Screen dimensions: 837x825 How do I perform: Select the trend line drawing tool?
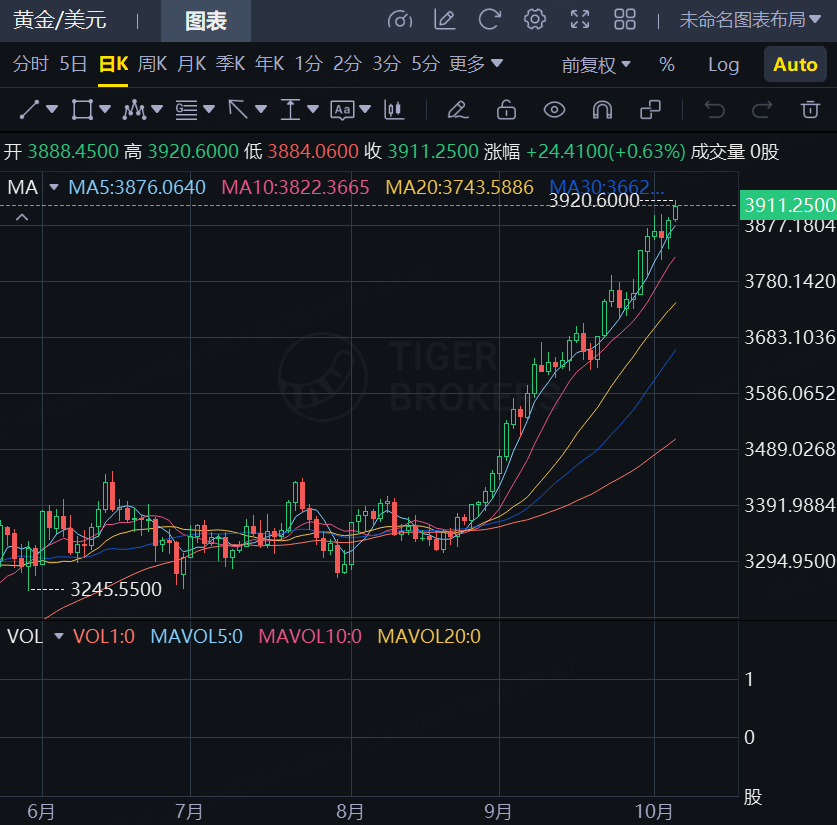click(30, 109)
